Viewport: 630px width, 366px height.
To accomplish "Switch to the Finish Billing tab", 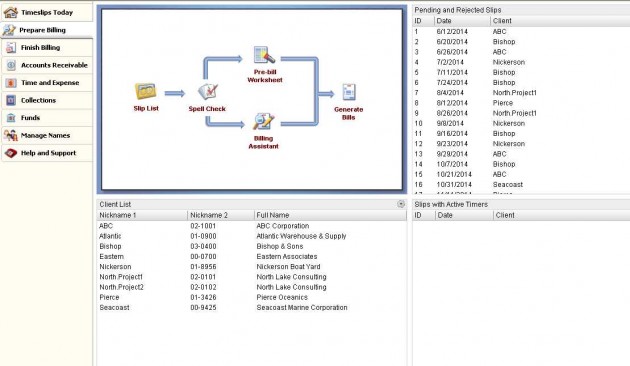I will (47, 47).
